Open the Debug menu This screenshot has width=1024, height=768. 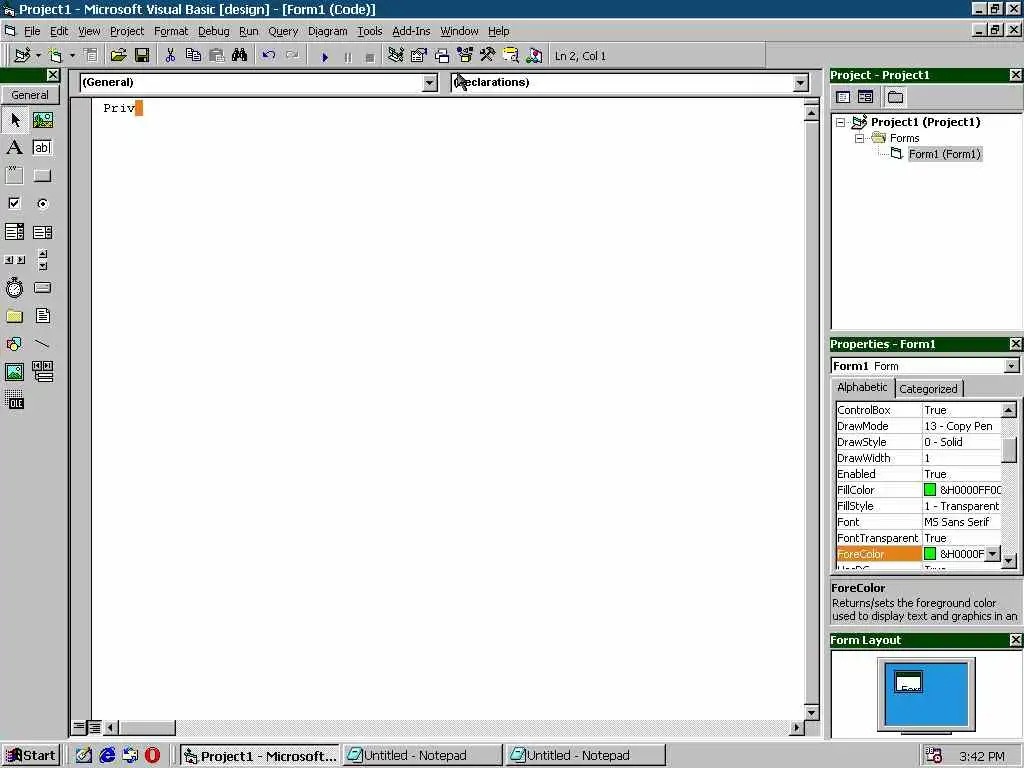pyautogui.click(x=214, y=31)
